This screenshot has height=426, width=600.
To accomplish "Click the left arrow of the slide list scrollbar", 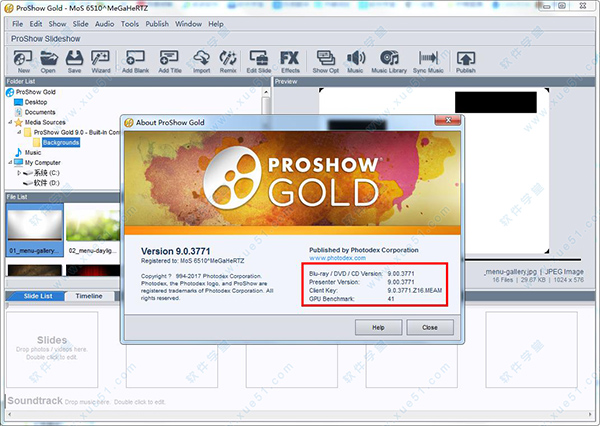I will pos(10,415).
